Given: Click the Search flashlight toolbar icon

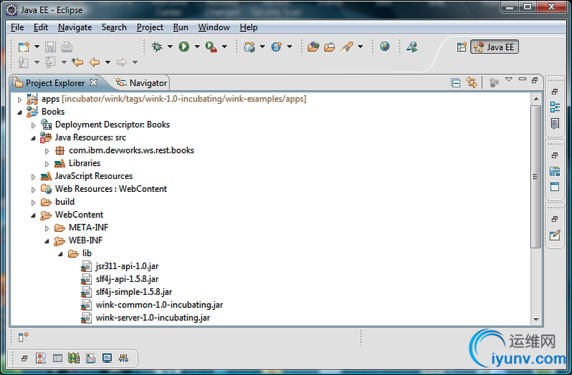Looking at the screenshot, I should (347, 47).
